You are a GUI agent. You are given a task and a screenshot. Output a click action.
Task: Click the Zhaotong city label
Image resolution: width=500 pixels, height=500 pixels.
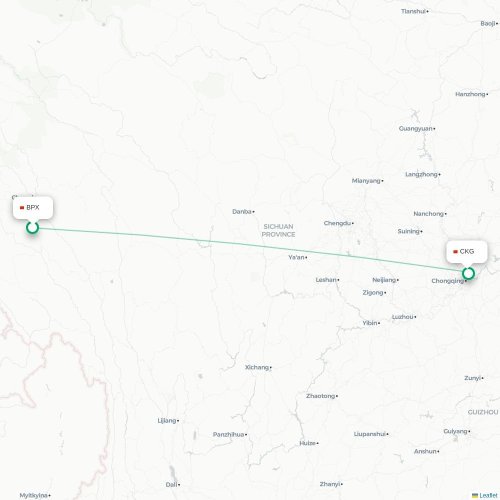(x=320, y=396)
